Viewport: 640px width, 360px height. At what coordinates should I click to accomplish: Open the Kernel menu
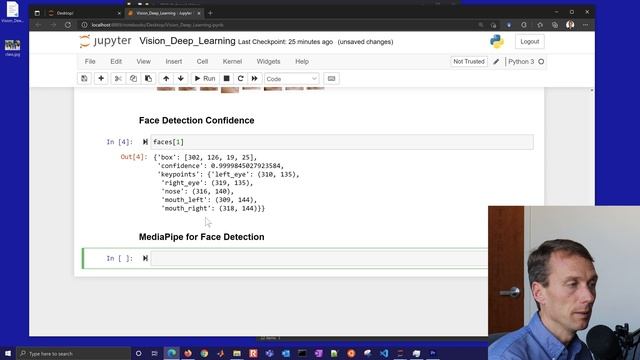point(232,62)
